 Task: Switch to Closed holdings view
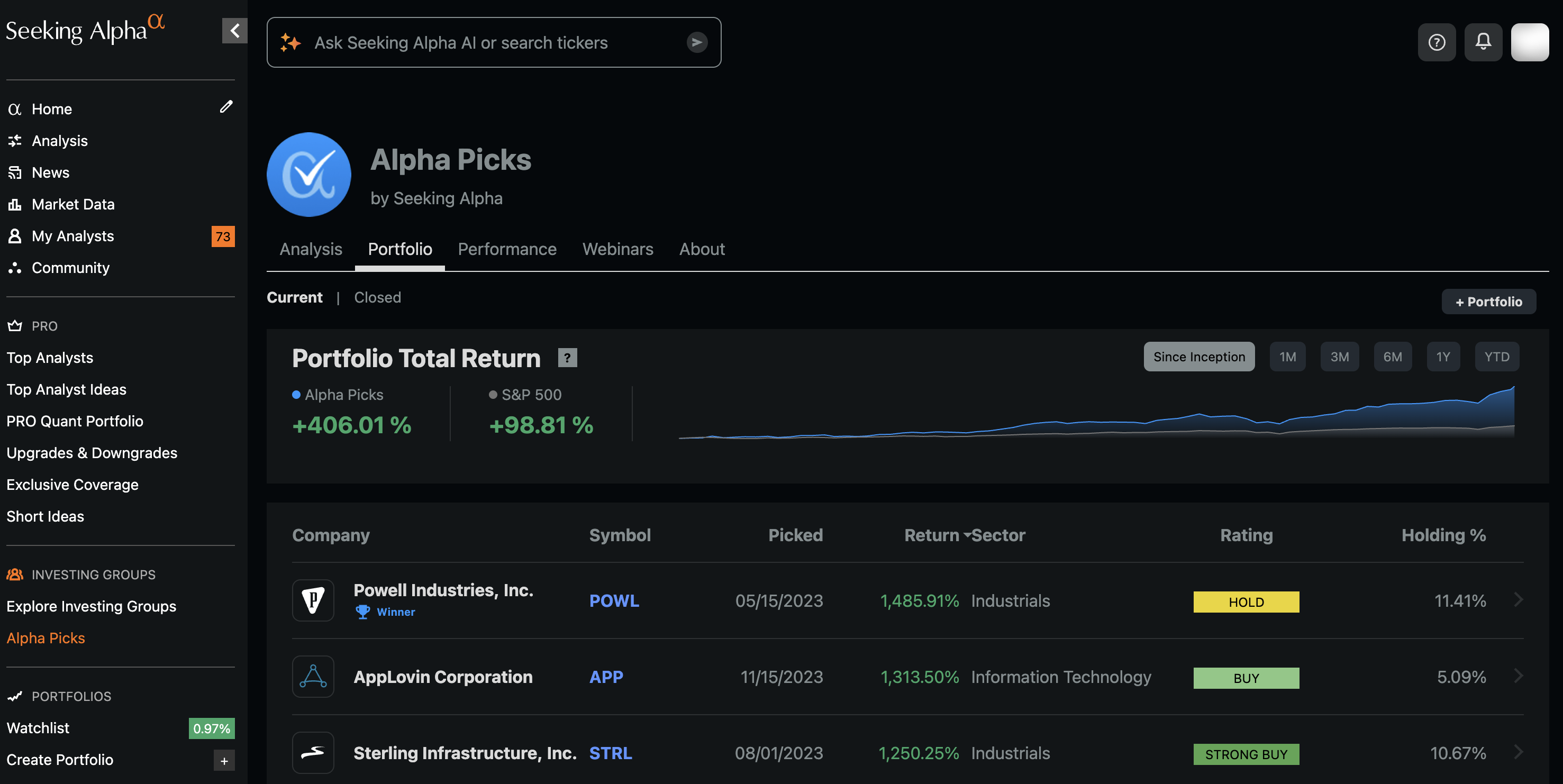point(377,297)
